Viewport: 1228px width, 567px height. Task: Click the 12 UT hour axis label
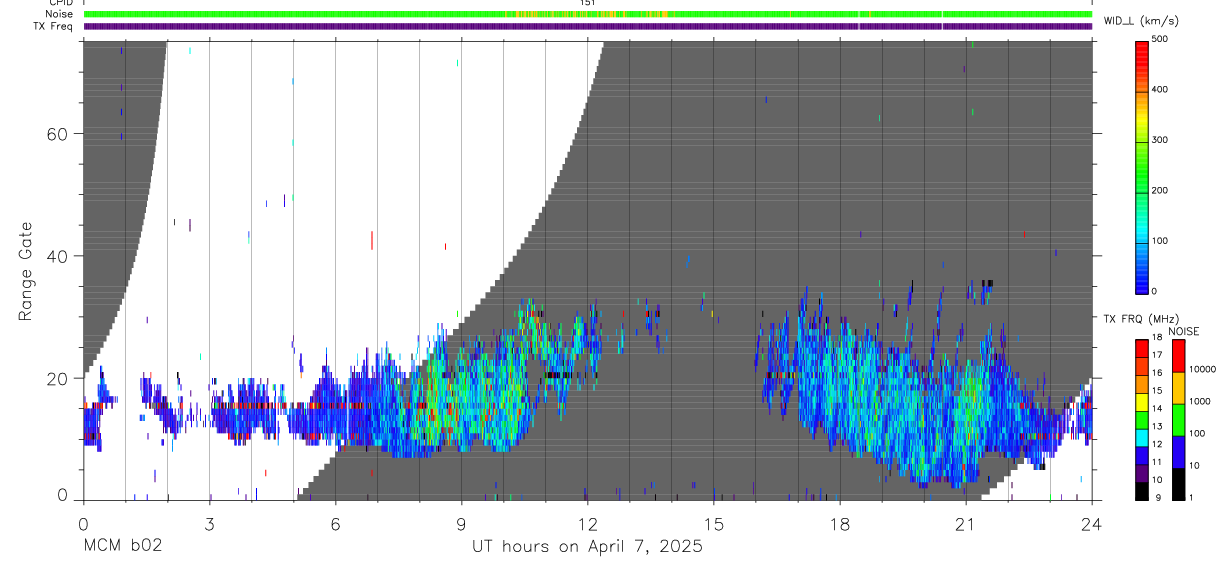click(587, 523)
